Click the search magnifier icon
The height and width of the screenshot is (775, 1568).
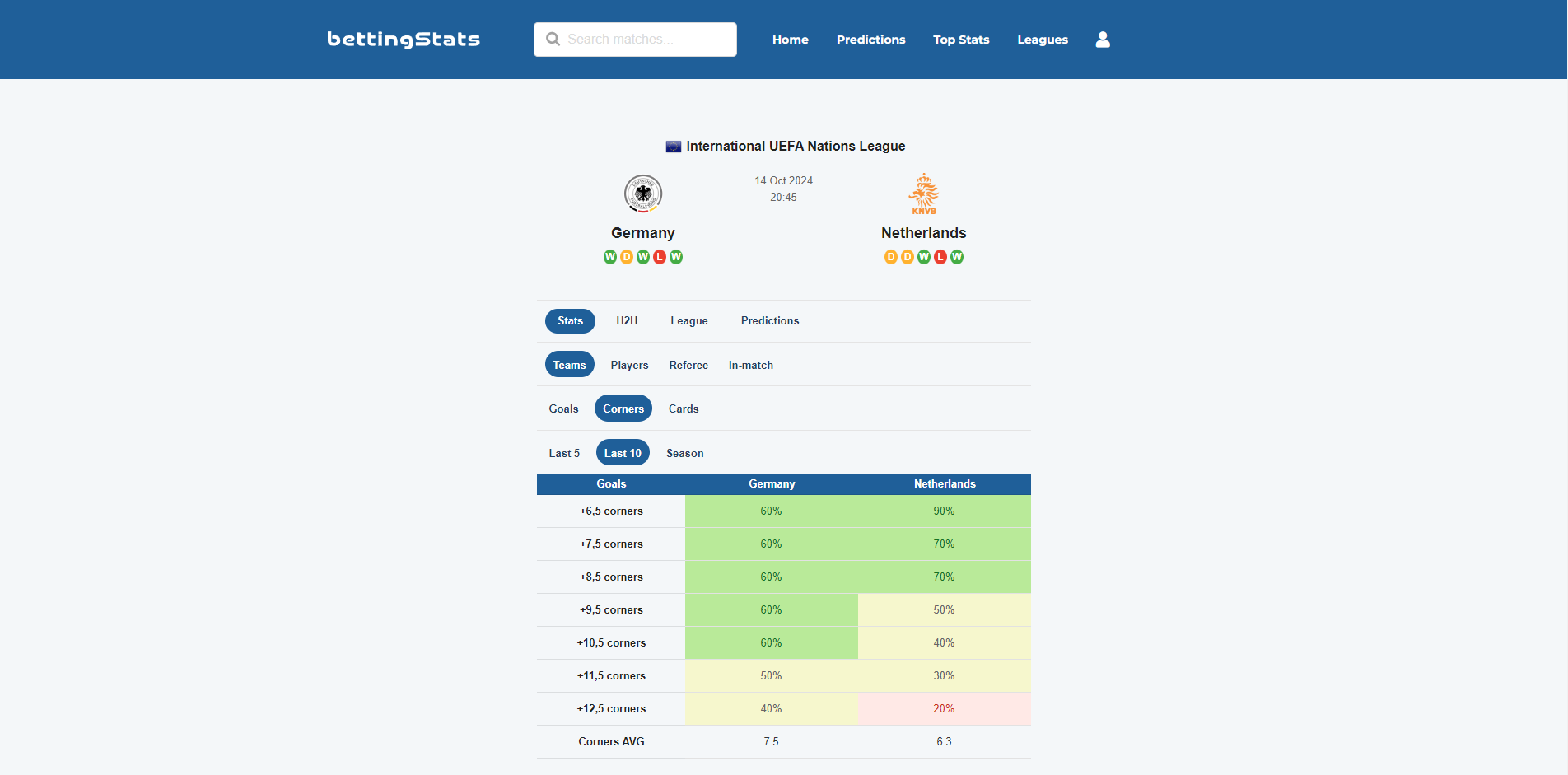coord(553,40)
